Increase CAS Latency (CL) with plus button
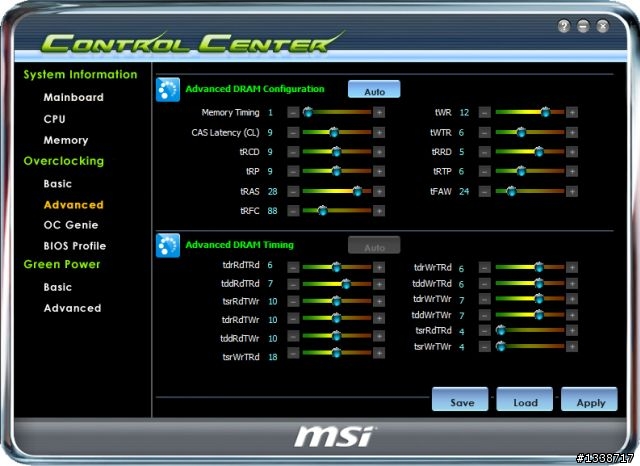 coord(379,132)
